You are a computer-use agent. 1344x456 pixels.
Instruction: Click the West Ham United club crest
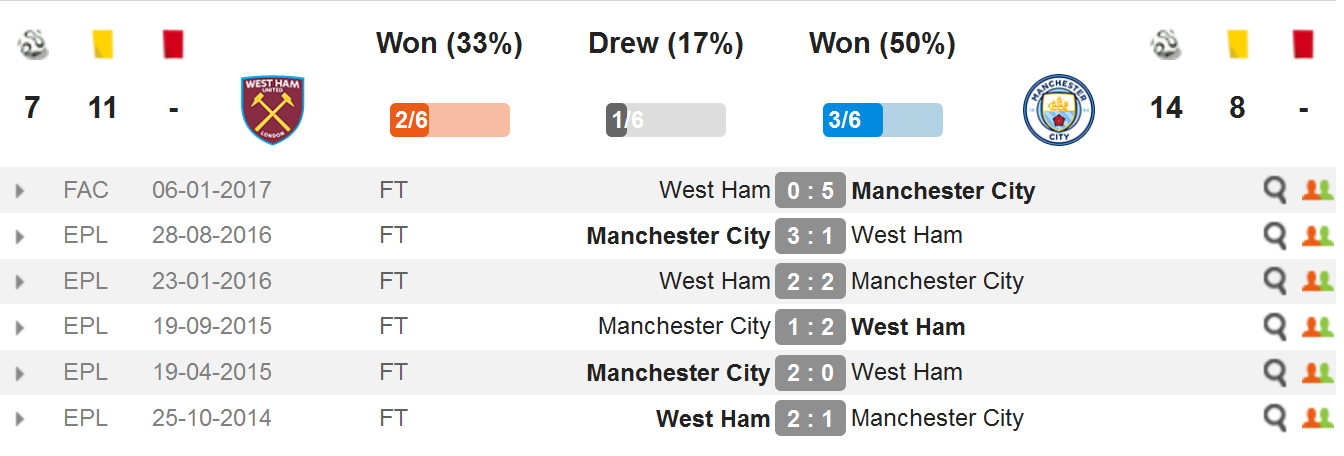273,110
